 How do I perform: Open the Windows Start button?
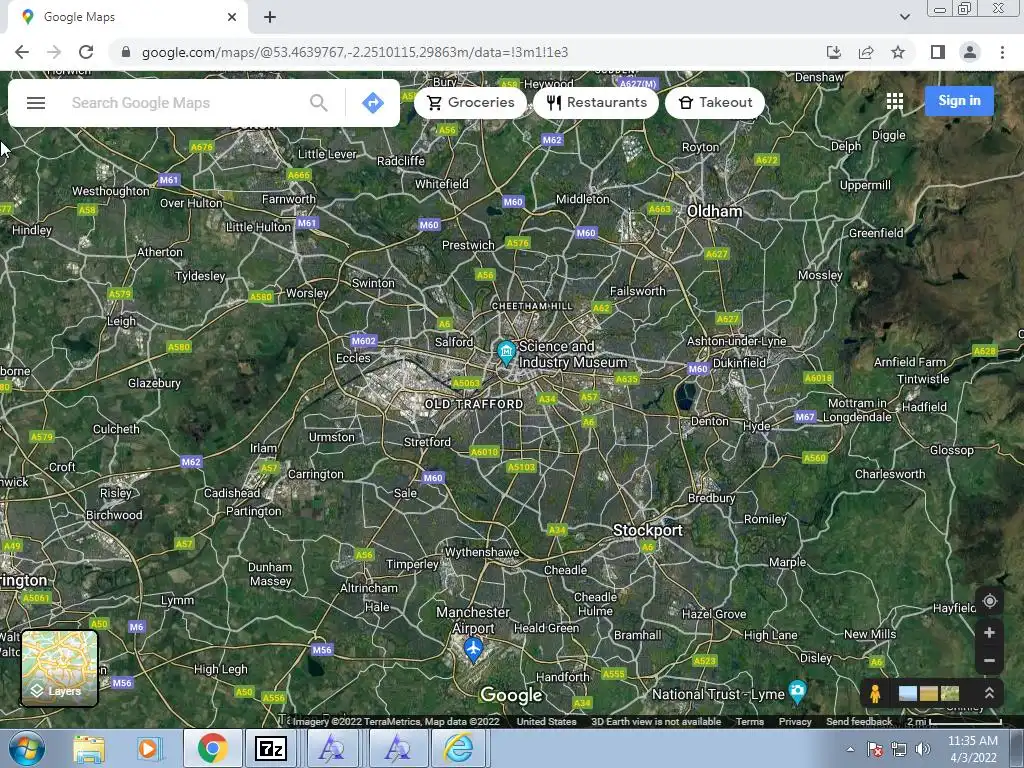point(27,748)
